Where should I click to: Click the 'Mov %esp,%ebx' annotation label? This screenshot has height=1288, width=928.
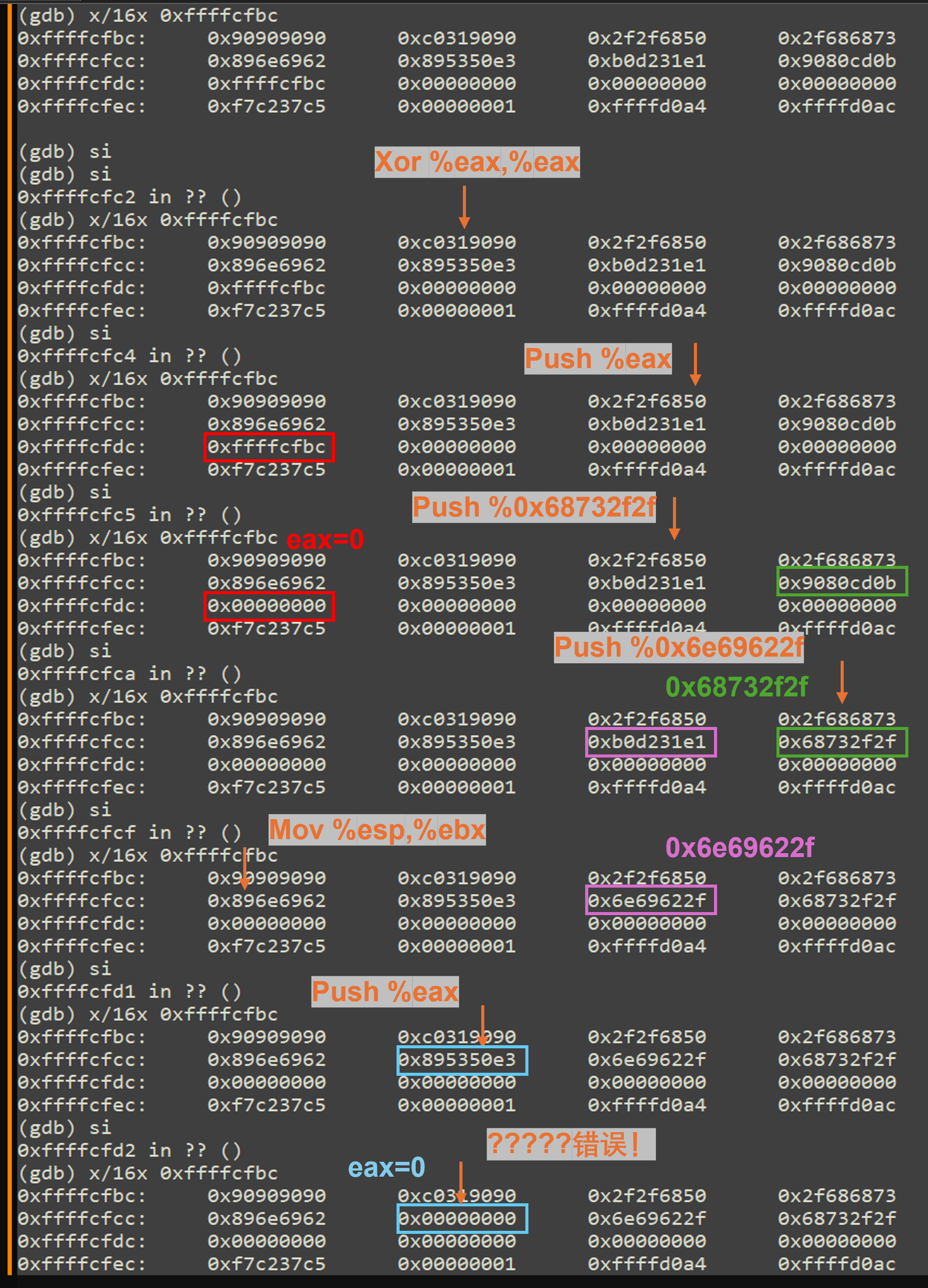click(x=376, y=830)
